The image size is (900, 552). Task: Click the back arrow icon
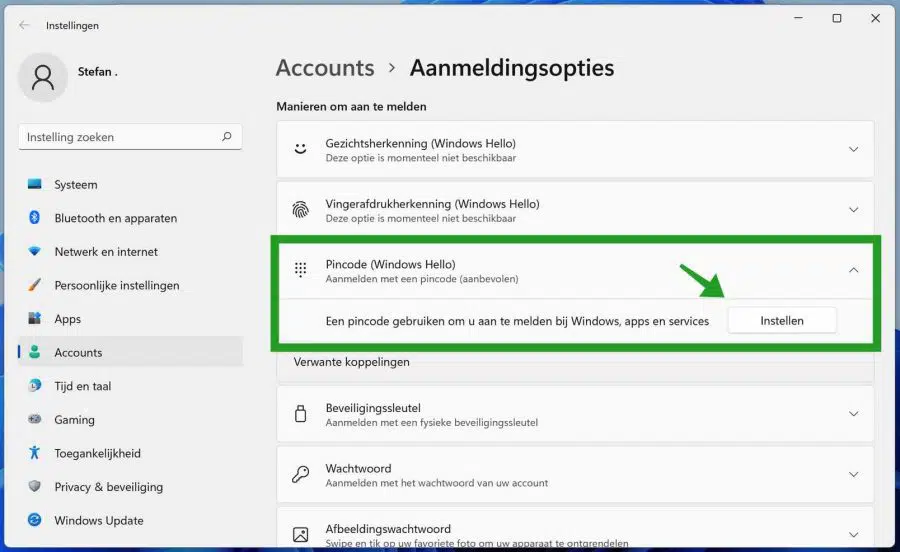[x=24, y=25]
